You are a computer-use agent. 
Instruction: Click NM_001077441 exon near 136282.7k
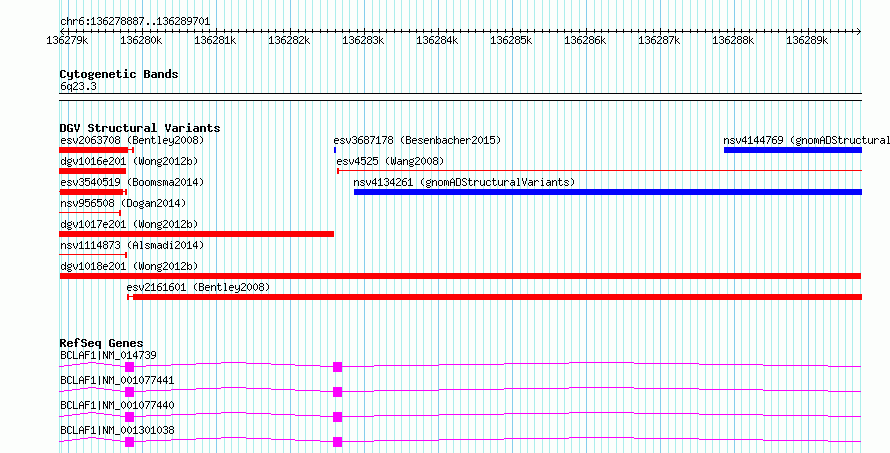click(338, 392)
